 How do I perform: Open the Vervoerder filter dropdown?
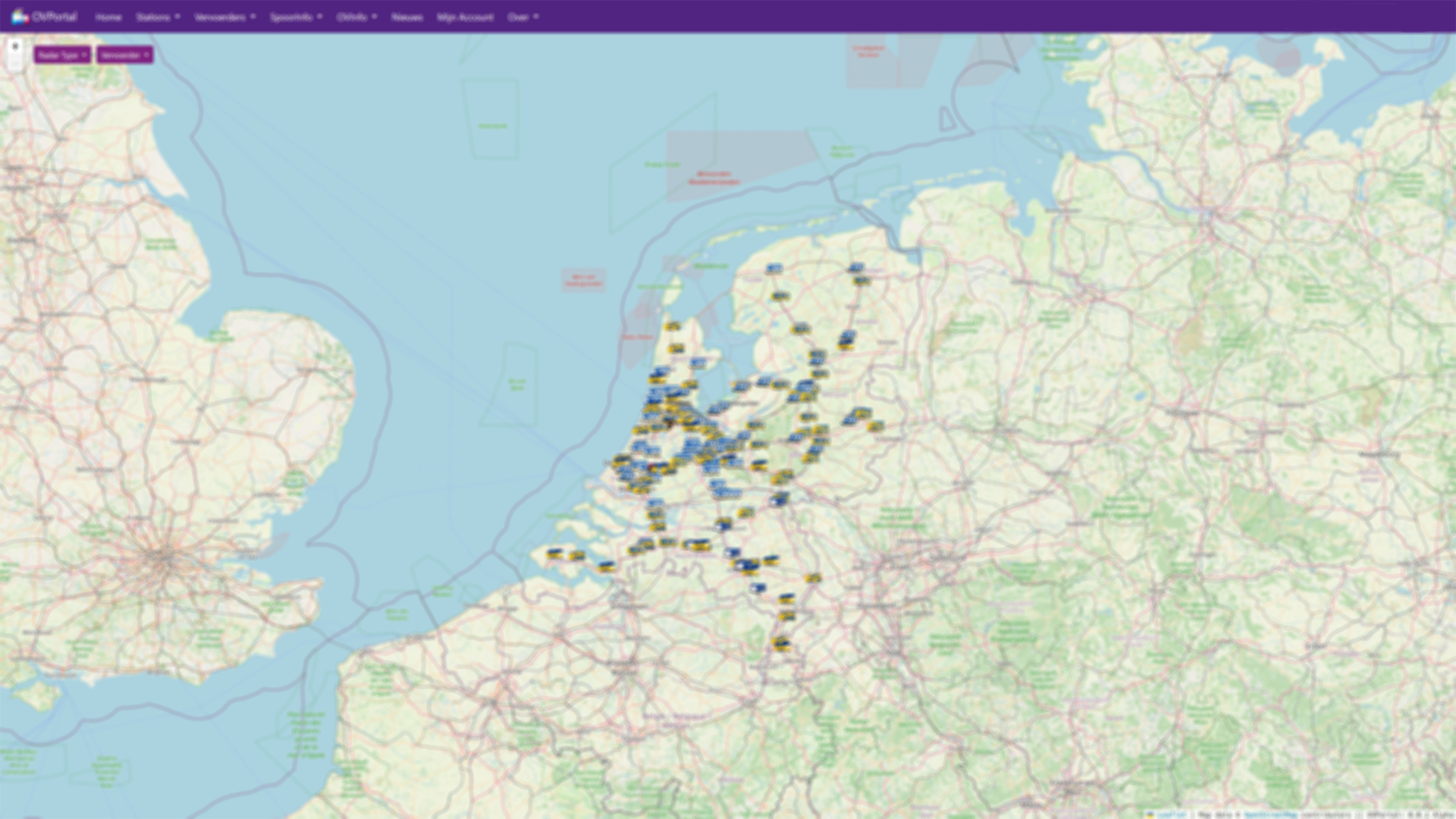[124, 55]
